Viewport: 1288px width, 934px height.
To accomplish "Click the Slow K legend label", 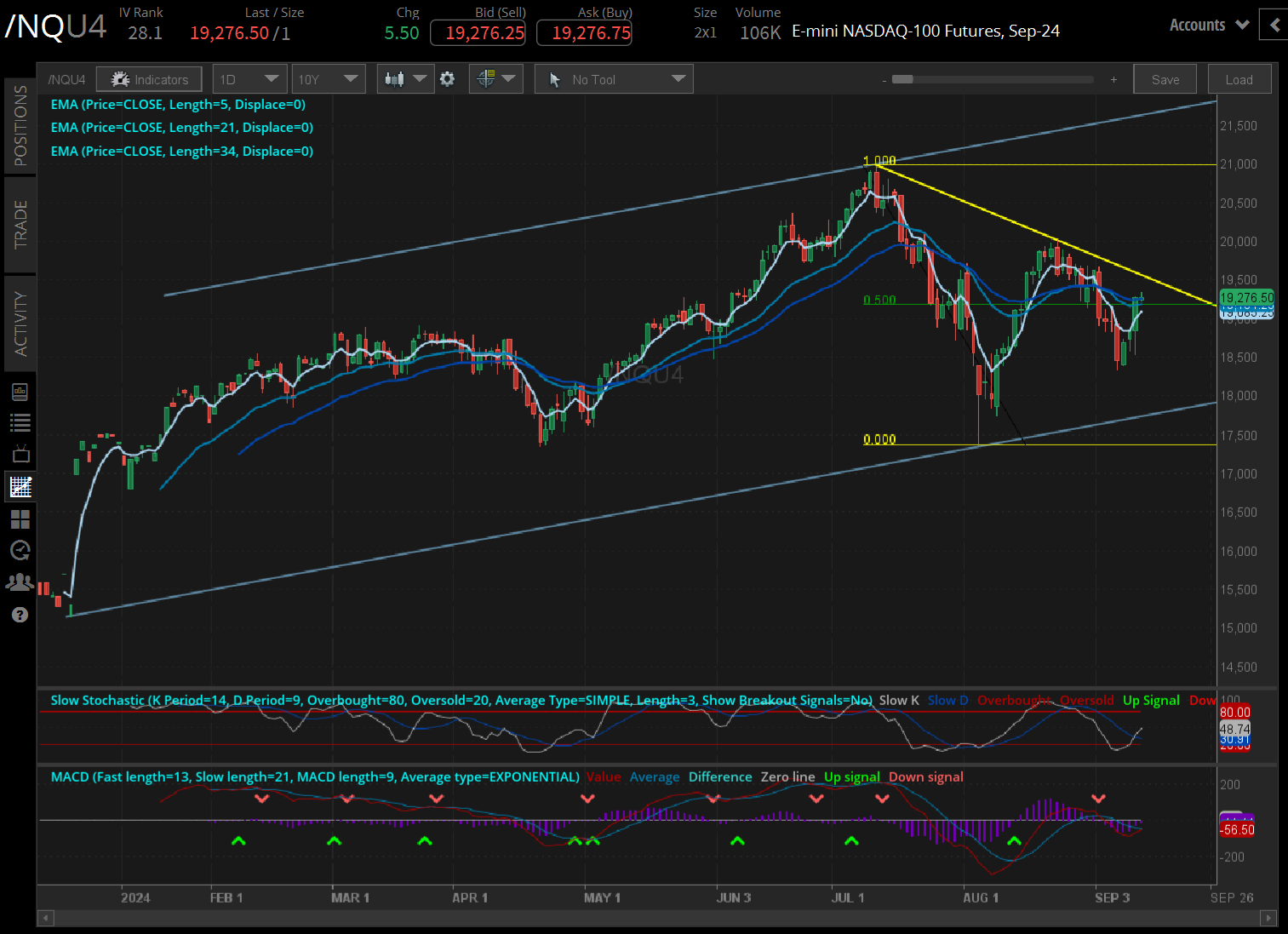I will tap(899, 701).
